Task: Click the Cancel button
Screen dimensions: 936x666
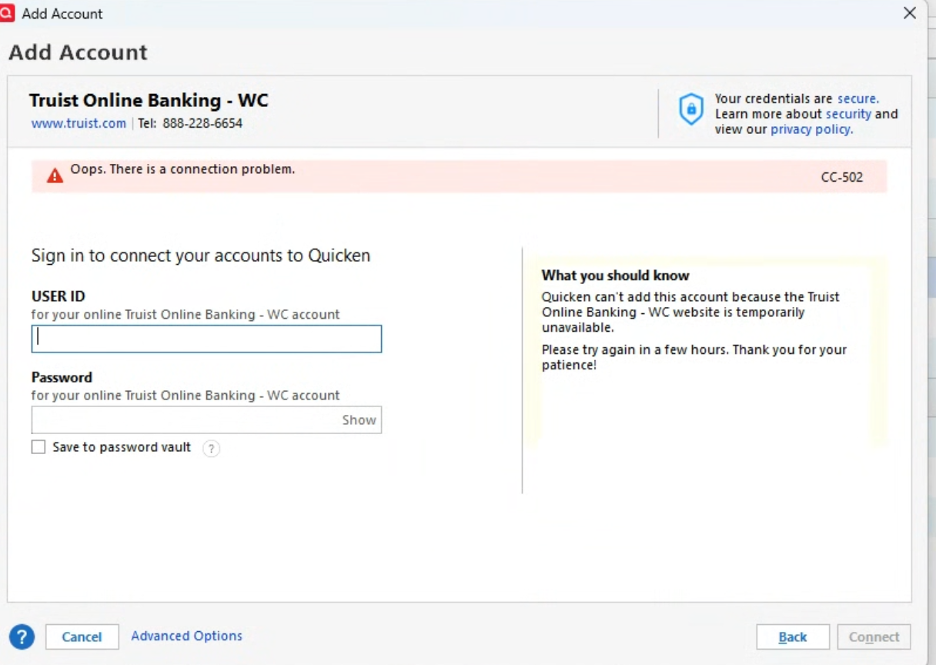Action: pos(82,637)
